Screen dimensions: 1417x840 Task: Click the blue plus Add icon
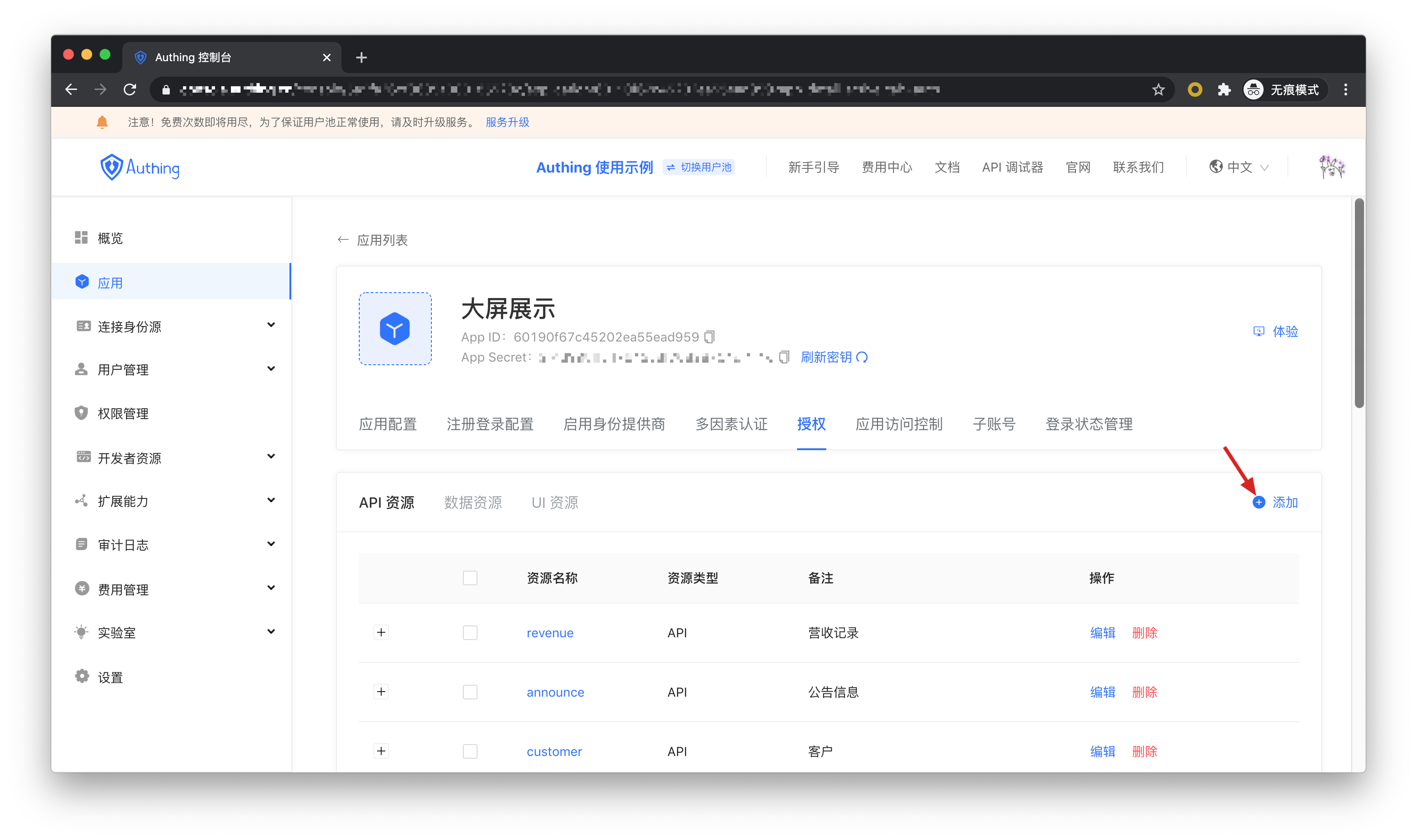pyautogui.click(x=1259, y=502)
